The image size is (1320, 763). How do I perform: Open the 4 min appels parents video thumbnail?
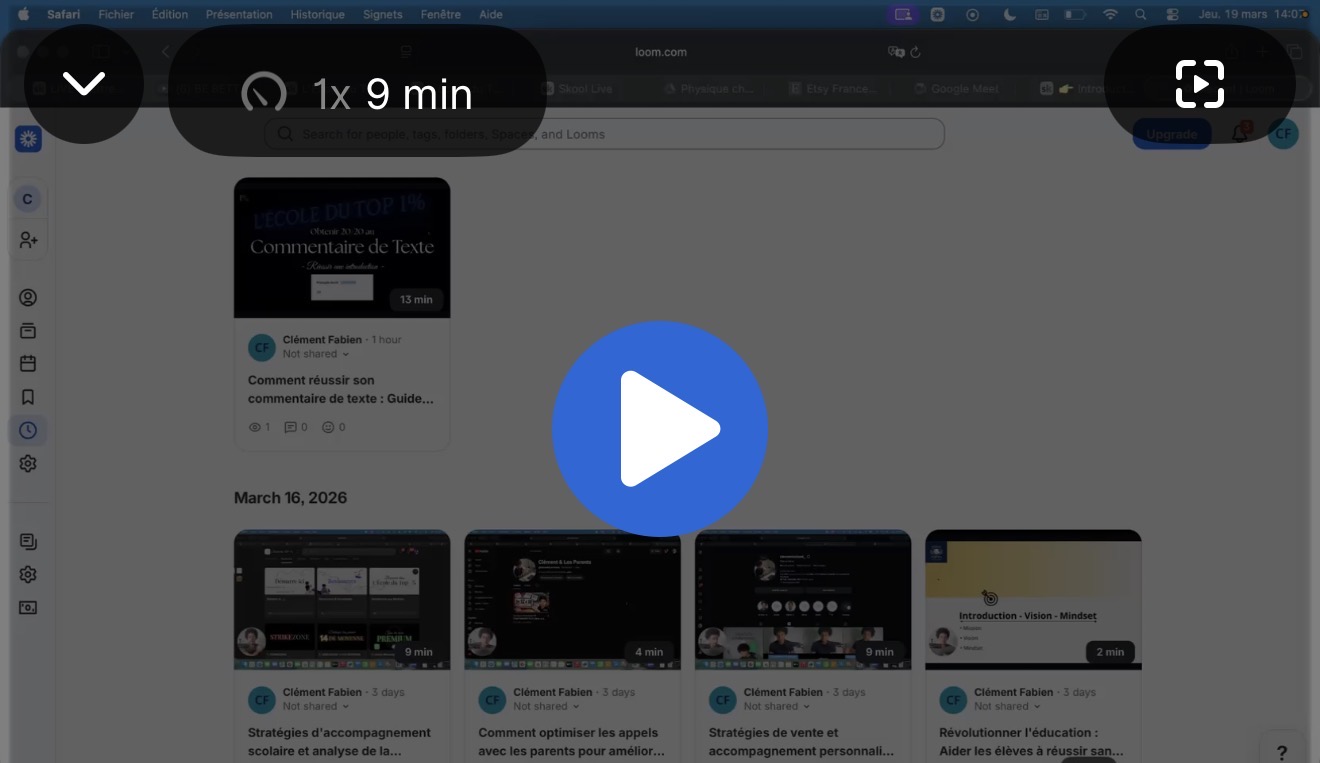tap(573, 600)
